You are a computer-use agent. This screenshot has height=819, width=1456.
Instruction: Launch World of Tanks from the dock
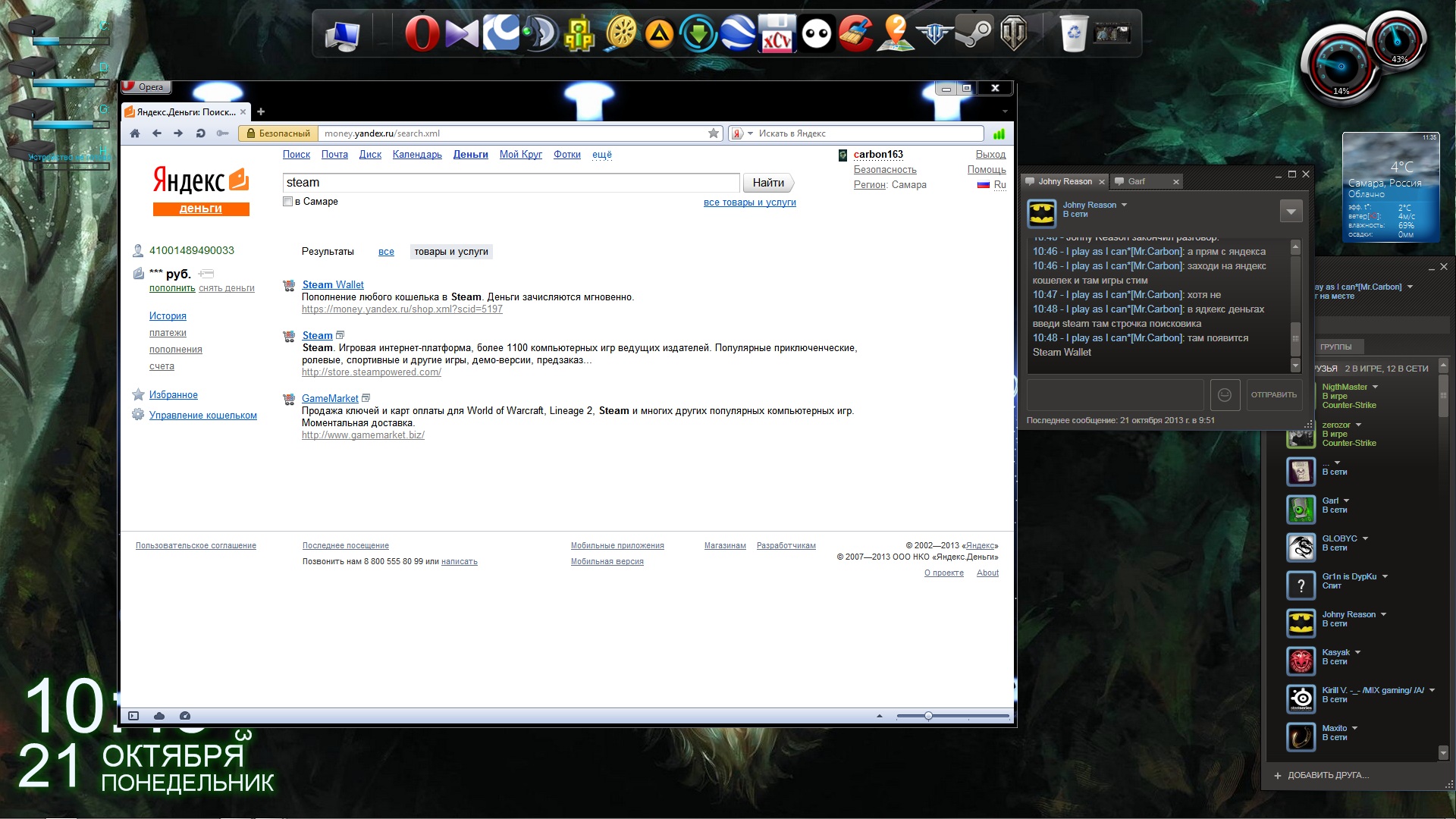point(1014,34)
